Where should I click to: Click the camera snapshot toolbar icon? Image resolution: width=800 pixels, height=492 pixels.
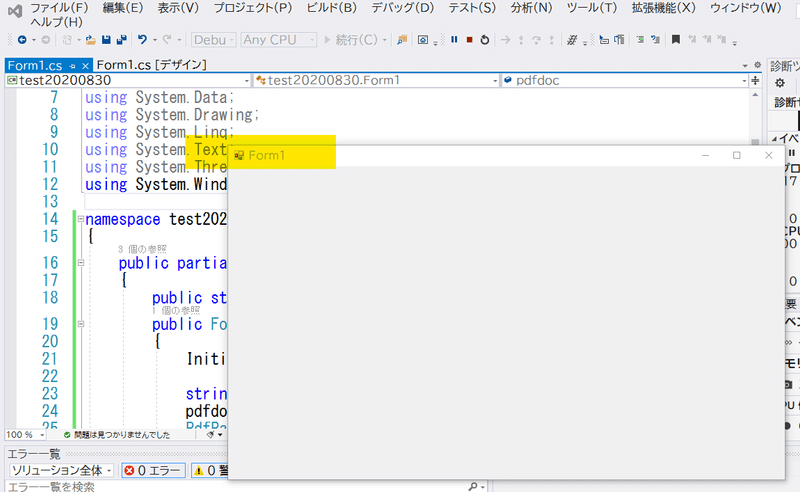[x=422, y=39]
